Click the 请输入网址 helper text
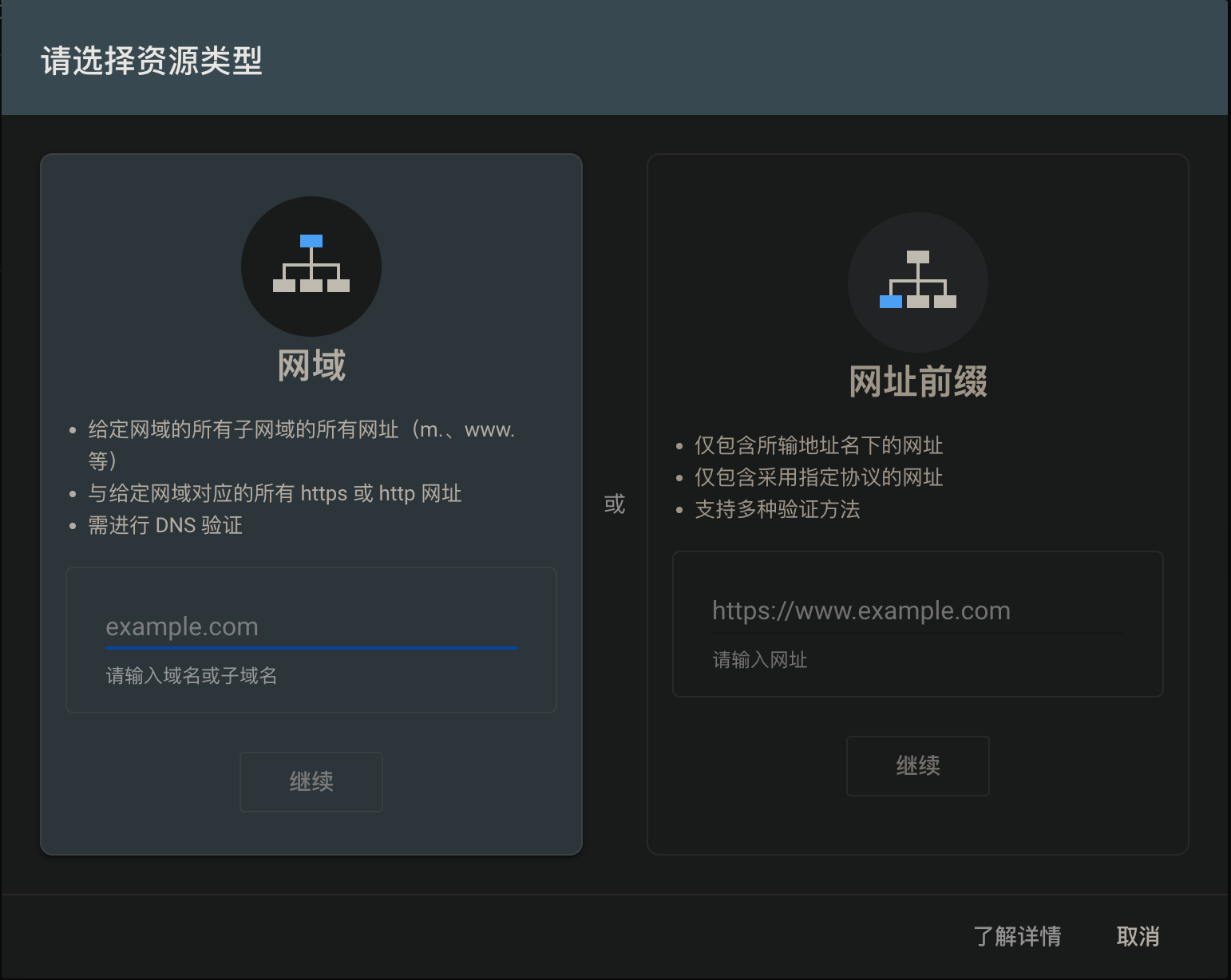The width and height of the screenshot is (1231, 980). [759, 660]
